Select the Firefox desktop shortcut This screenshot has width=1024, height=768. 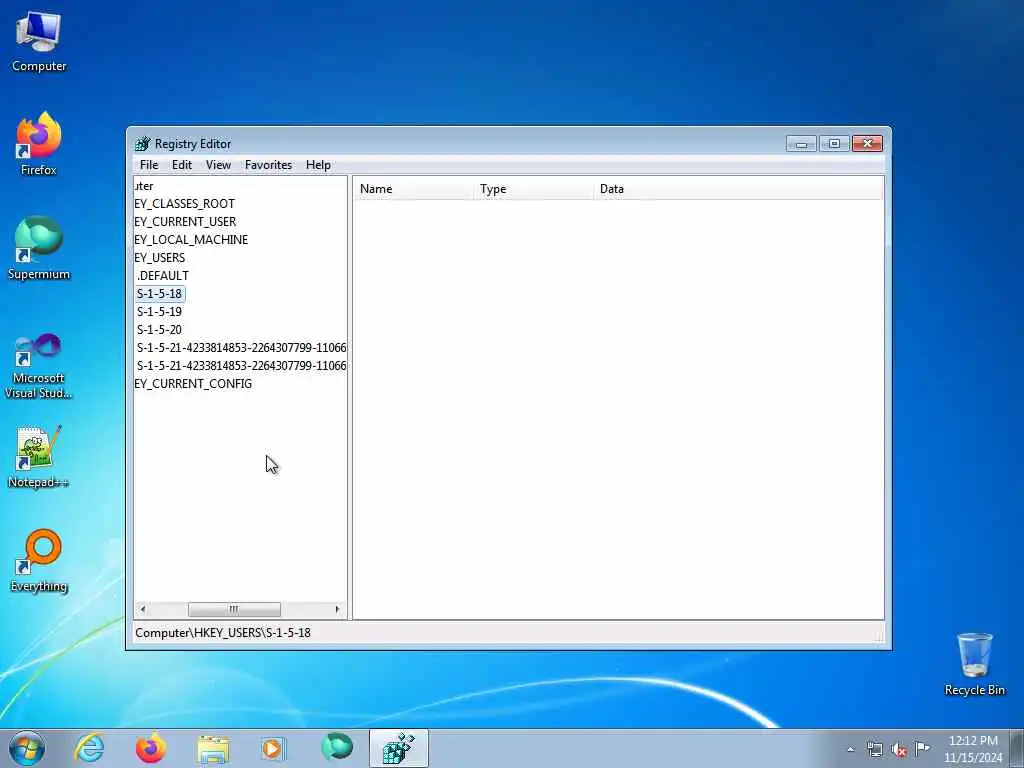39,144
